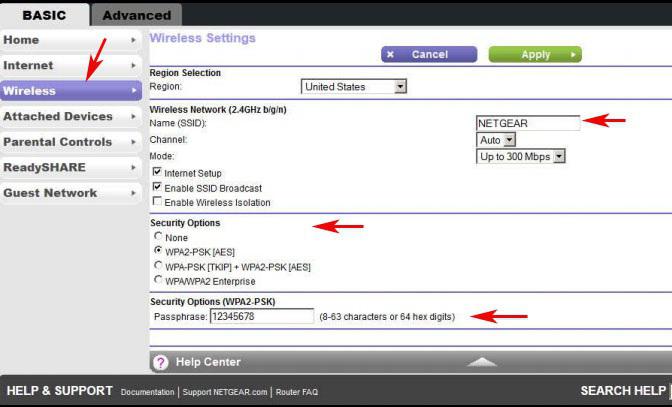672x407 pixels.
Task: Click the Passphrase input field
Action: pyautogui.click(x=262, y=317)
